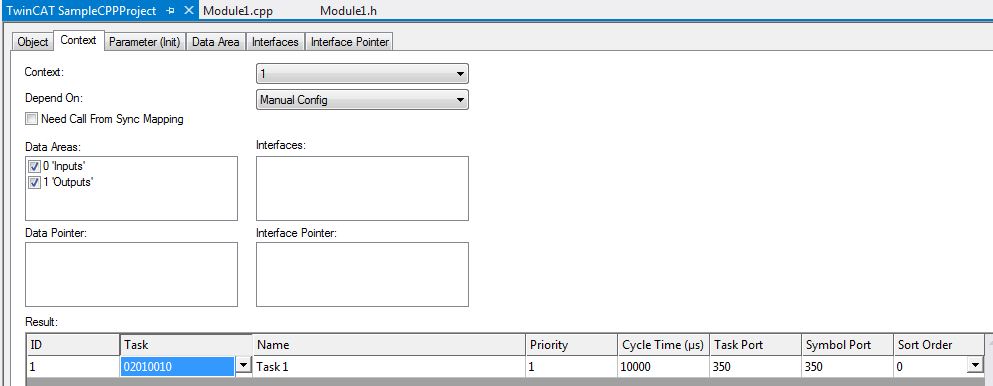Switch to the Module1.h document tab

tap(349, 11)
